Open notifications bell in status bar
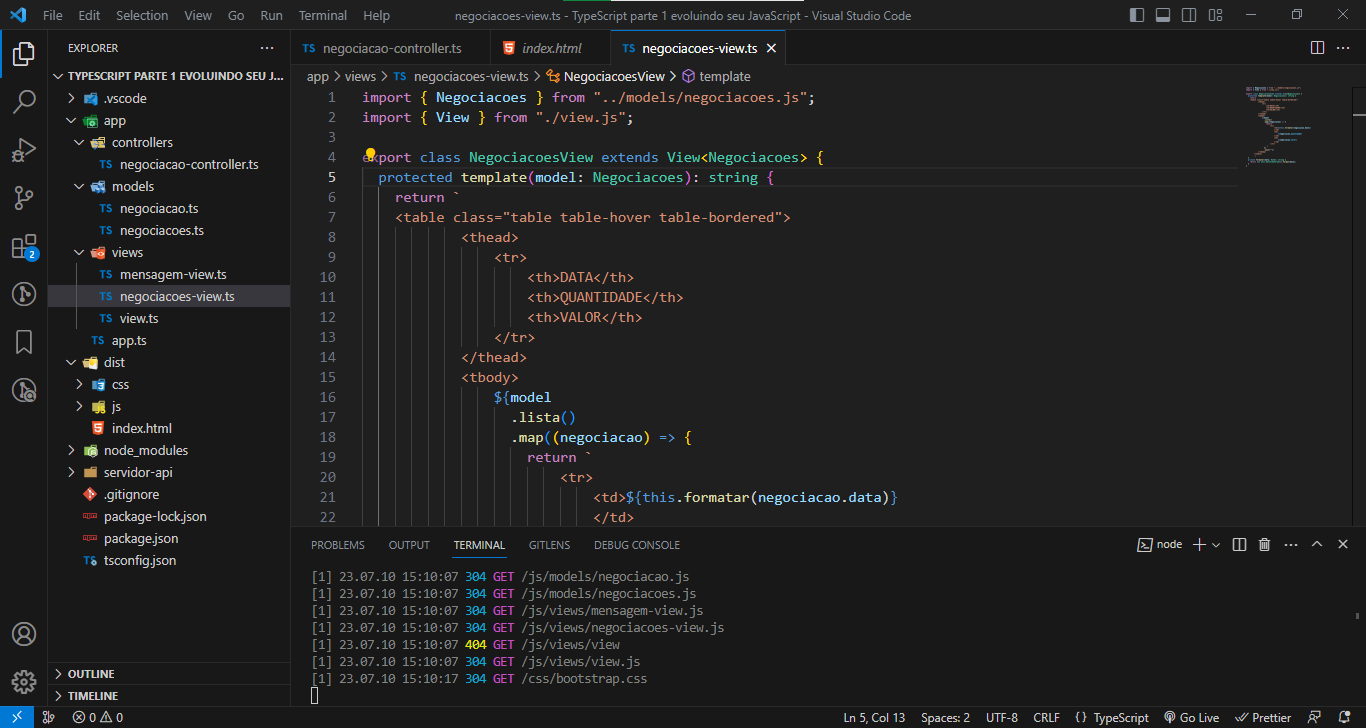This screenshot has width=1366, height=728. click(x=1343, y=717)
